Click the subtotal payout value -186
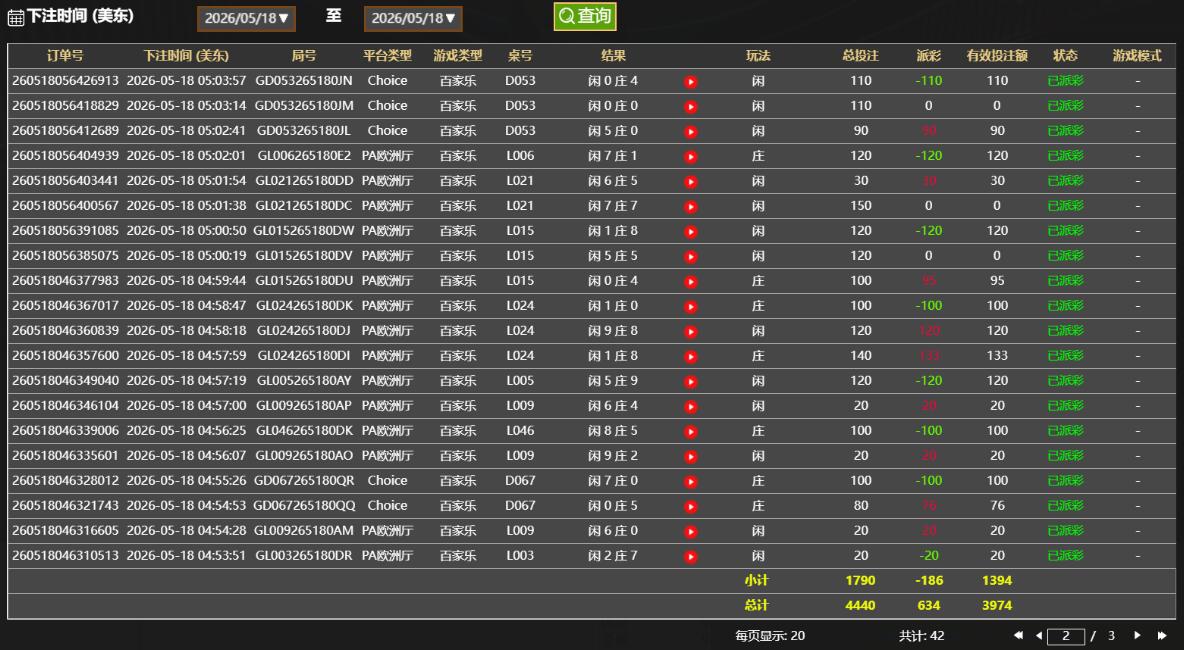This screenshot has width=1184, height=650. coord(929,581)
